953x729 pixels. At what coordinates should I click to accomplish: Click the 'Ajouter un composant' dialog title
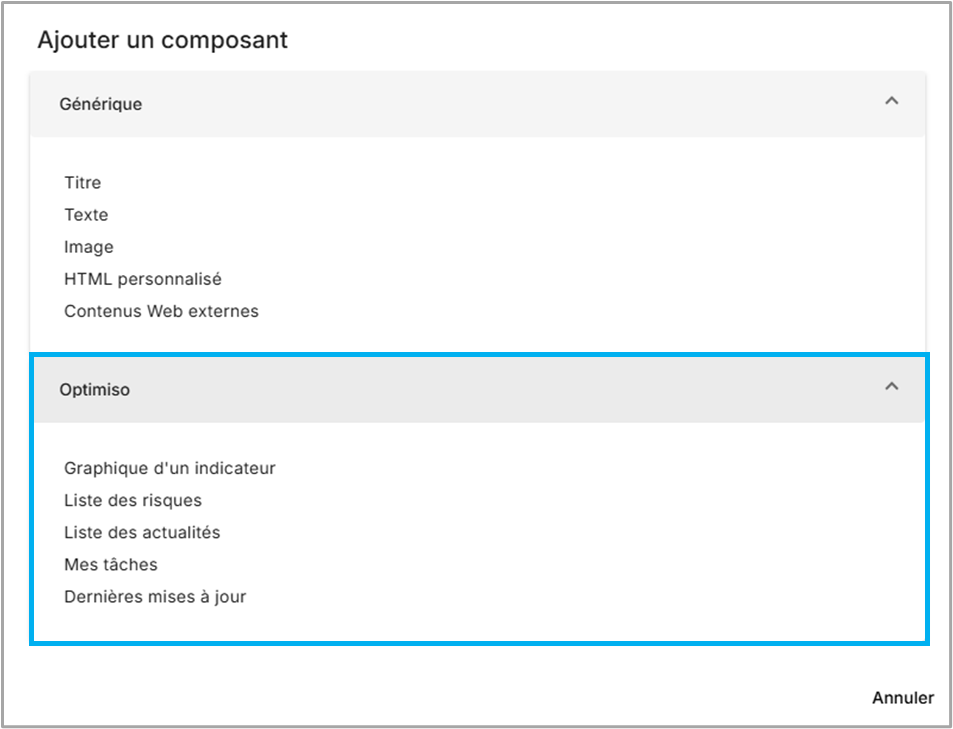[x=162, y=41]
